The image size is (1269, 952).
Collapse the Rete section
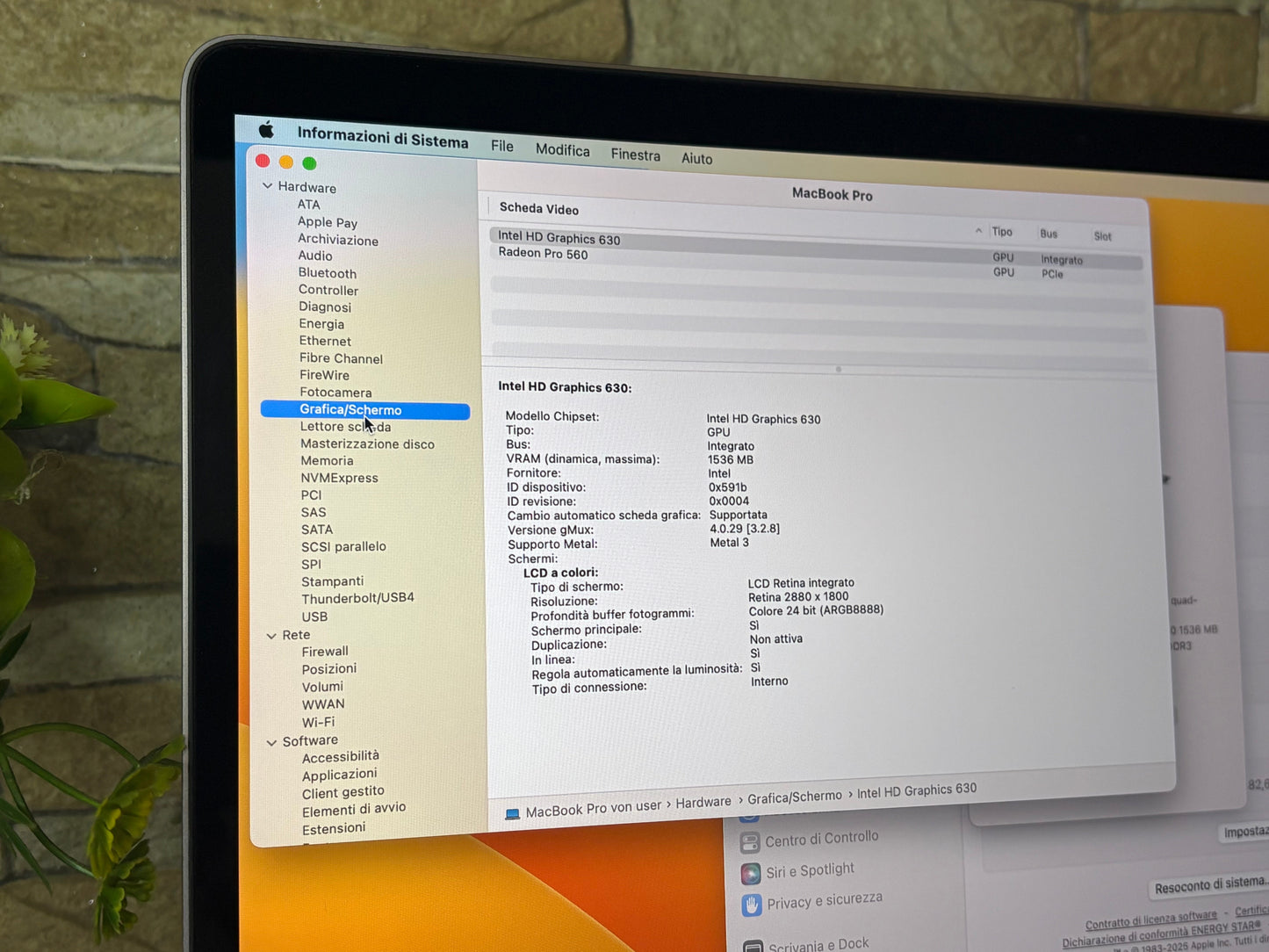pos(271,635)
